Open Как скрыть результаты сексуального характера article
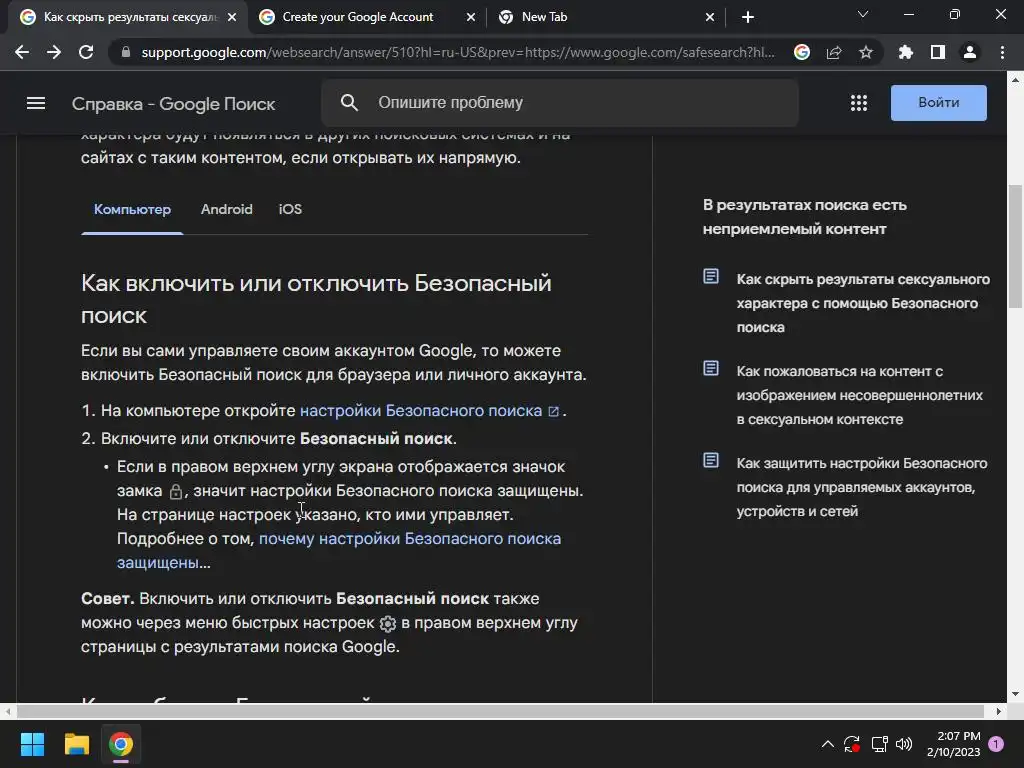1024x768 pixels. [x=863, y=303]
